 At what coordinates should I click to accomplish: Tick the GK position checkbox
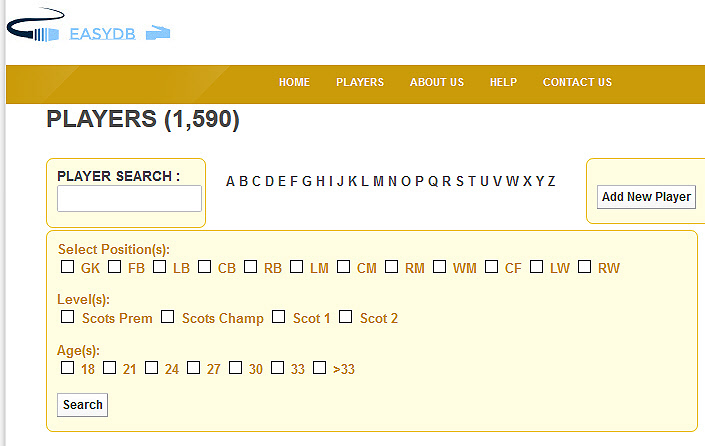click(67, 267)
